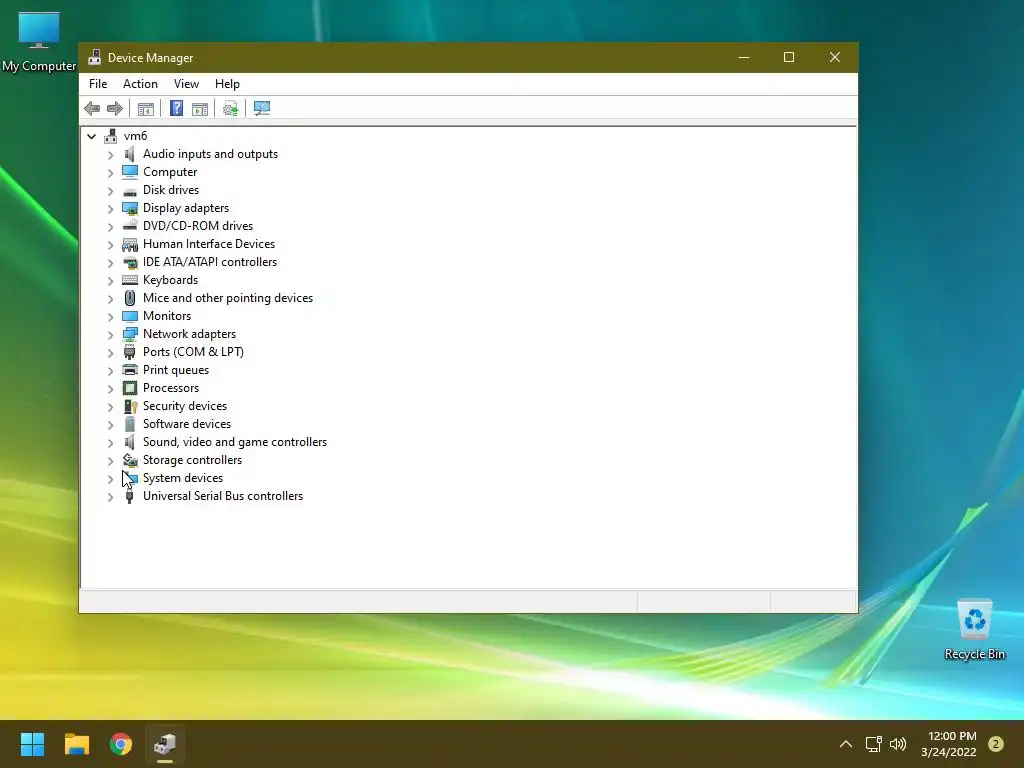Expand the Processors chevron
Image resolution: width=1024 pixels, height=768 pixels.
coord(110,389)
